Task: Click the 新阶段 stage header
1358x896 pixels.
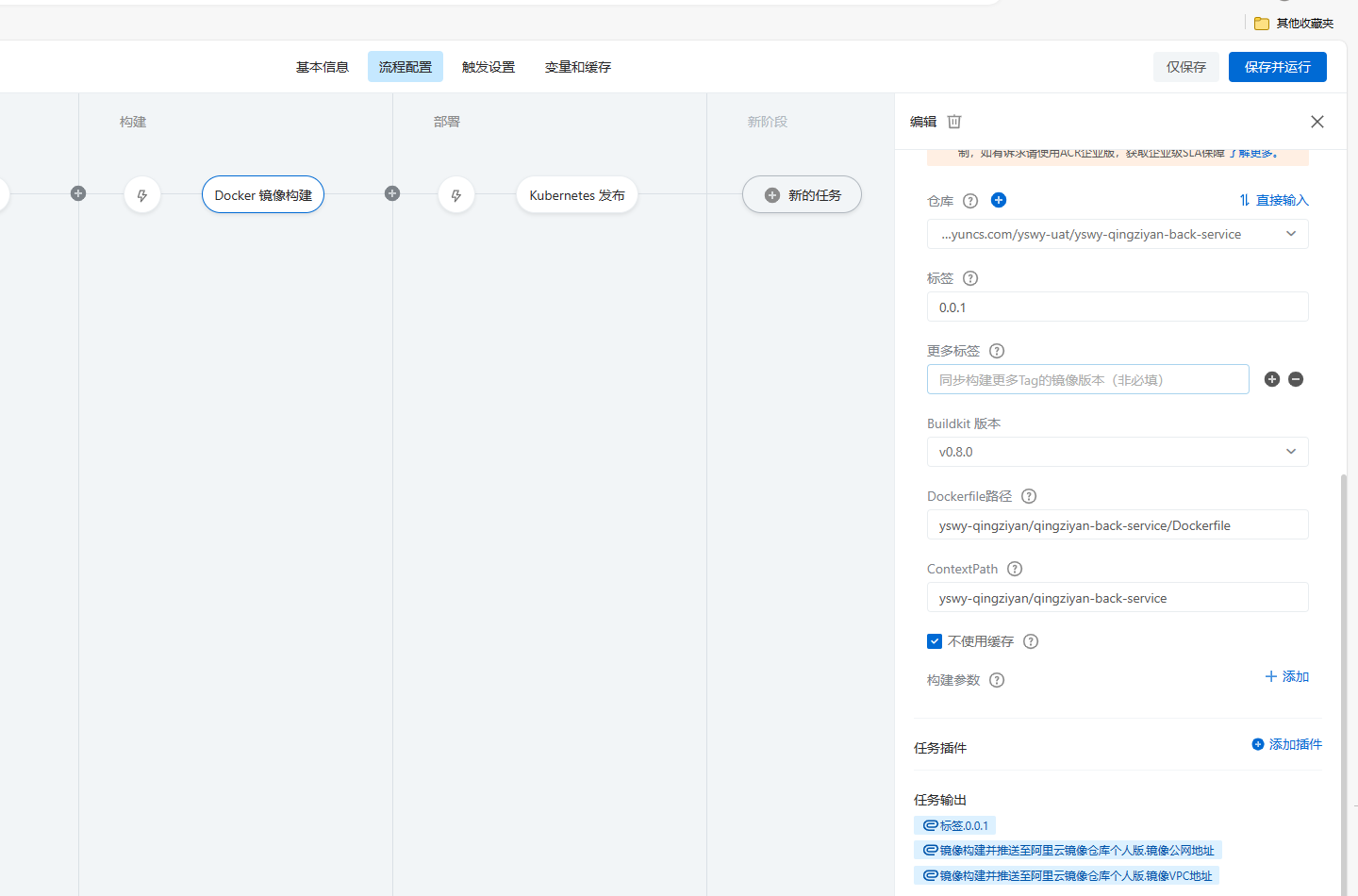Action: pyautogui.click(x=768, y=122)
